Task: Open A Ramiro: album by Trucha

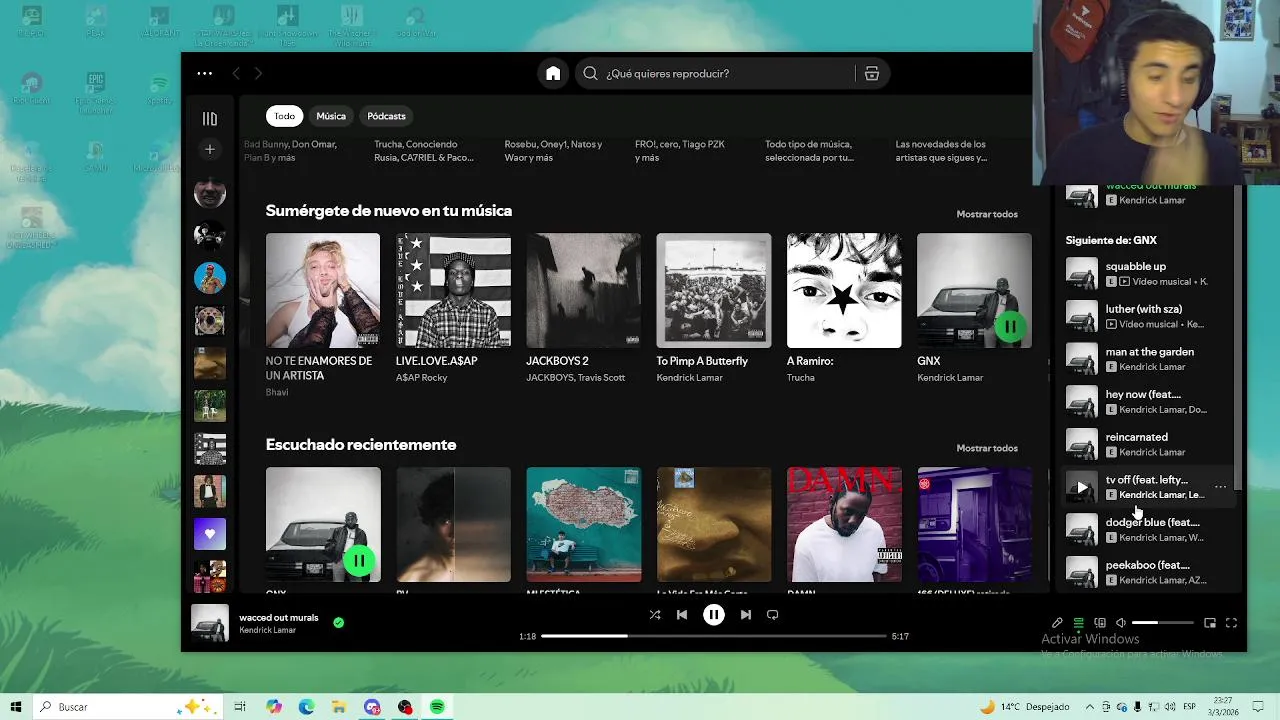Action: (844, 291)
